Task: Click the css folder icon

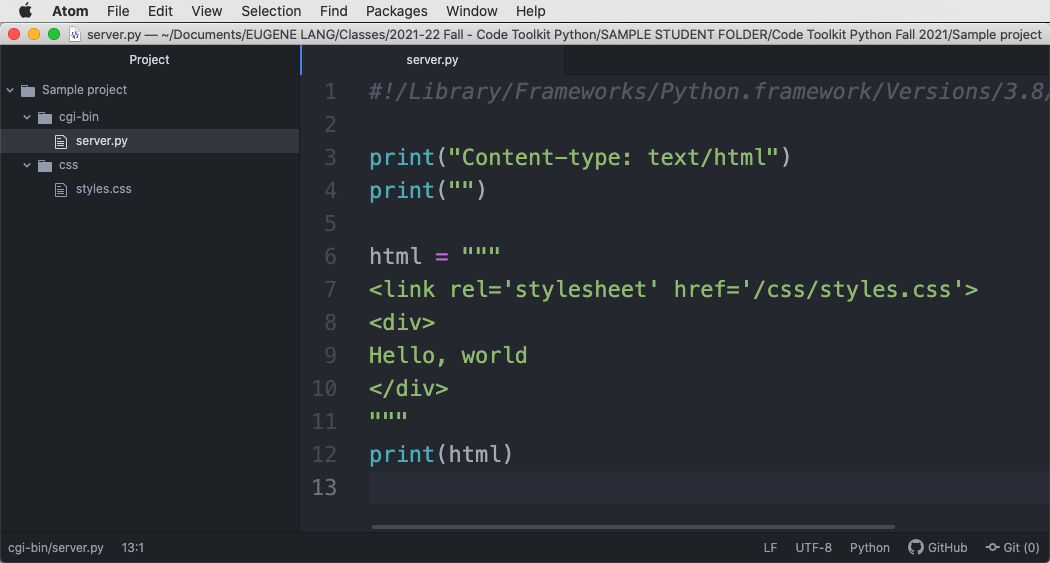Action: 45,165
